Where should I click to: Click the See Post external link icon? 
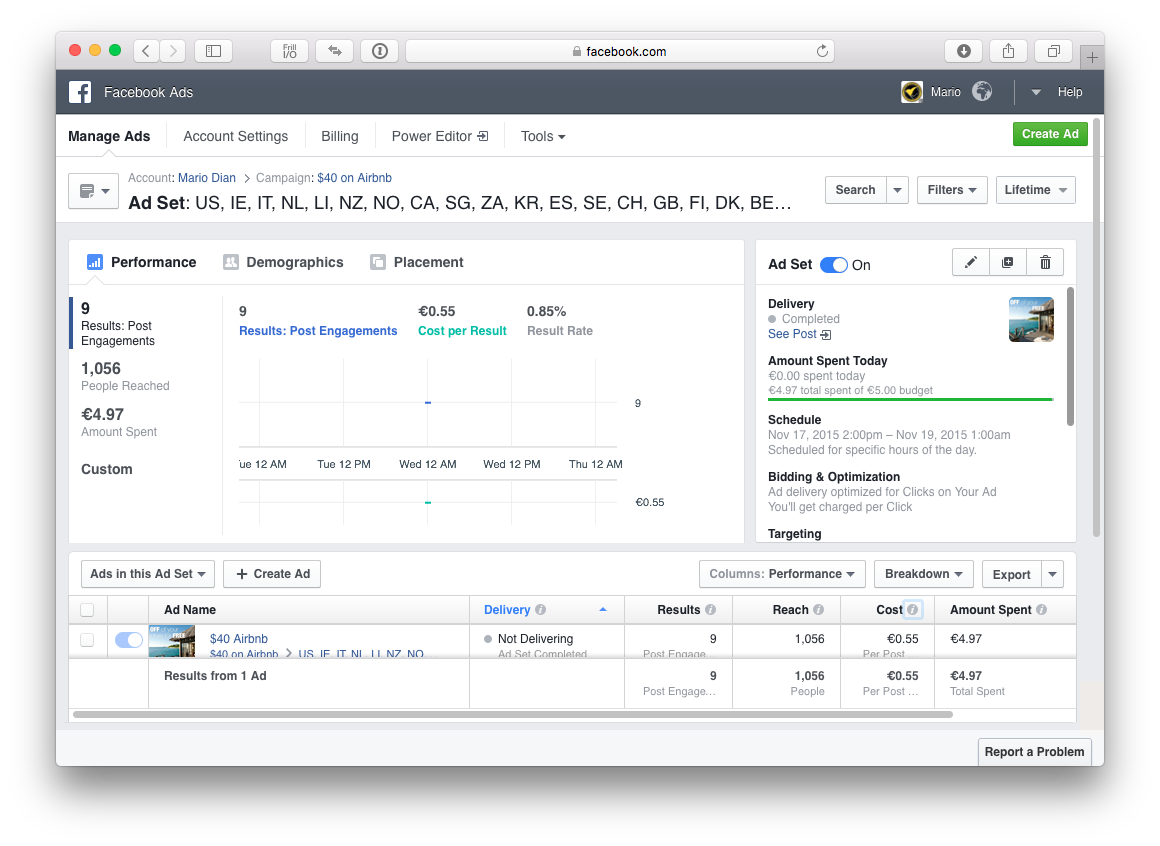(x=826, y=335)
